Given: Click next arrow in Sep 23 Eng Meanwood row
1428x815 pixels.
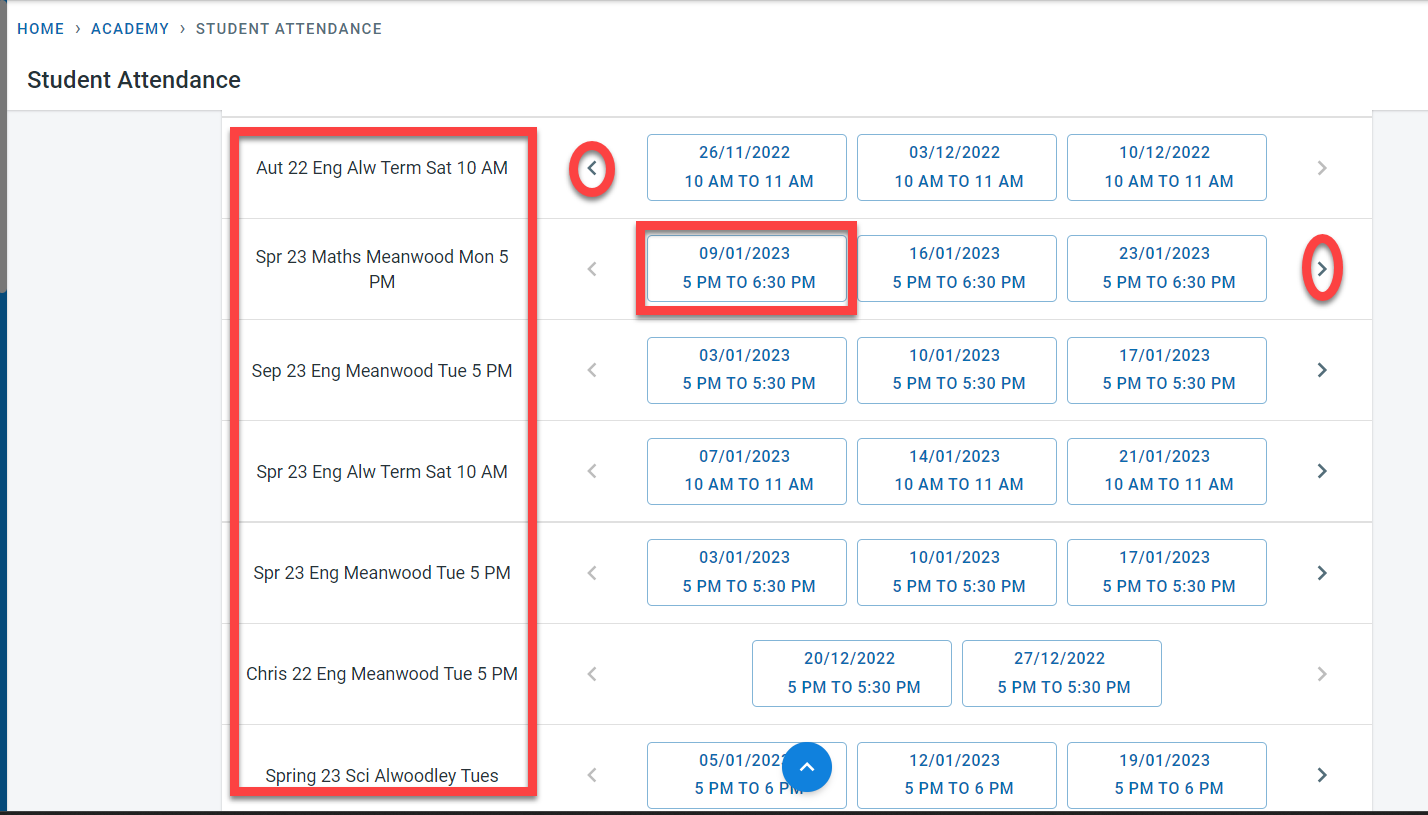Looking at the screenshot, I should click(1322, 370).
